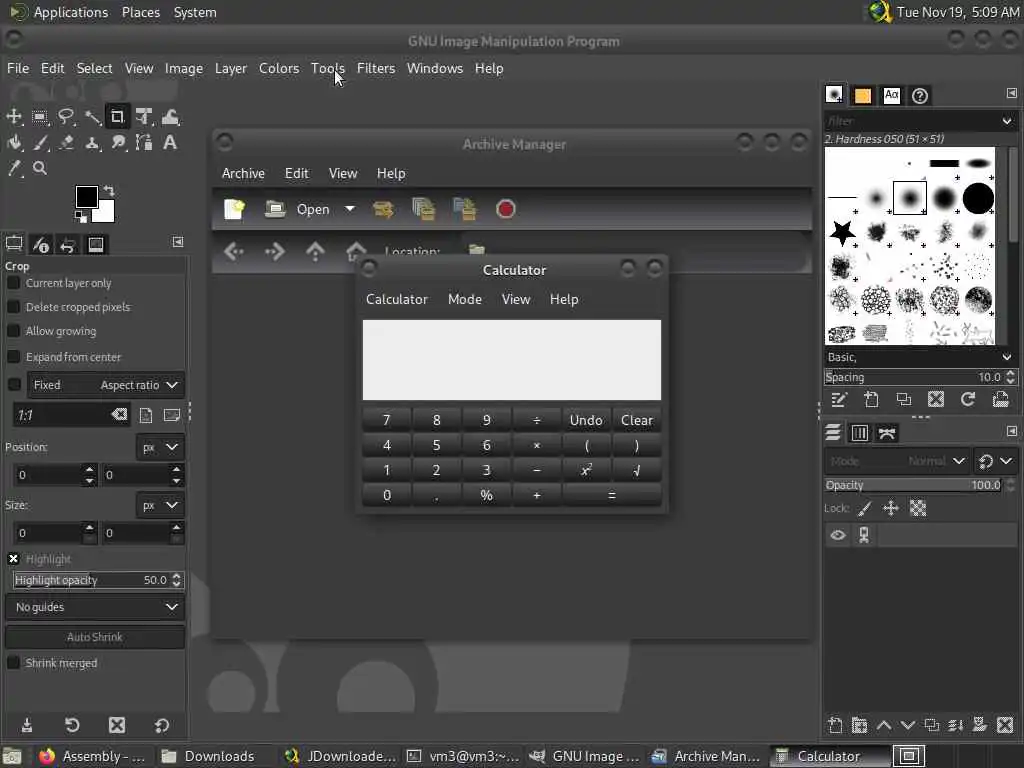Open Size units px dropdown
1024x768 pixels.
point(161,505)
